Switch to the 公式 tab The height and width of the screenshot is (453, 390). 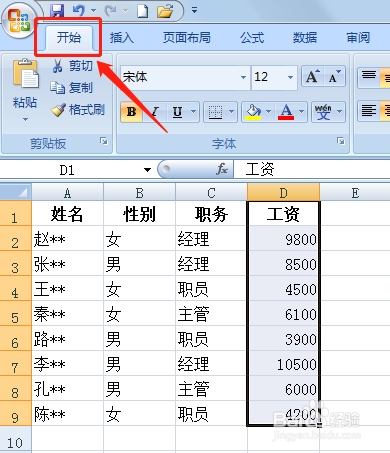pyautogui.click(x=252, y=38)
